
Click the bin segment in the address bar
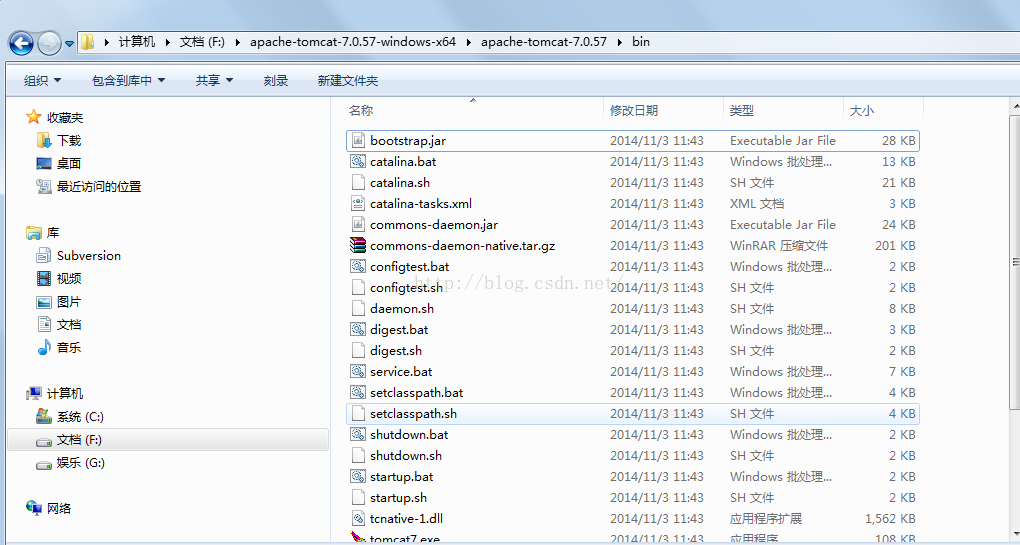point(641,42)
